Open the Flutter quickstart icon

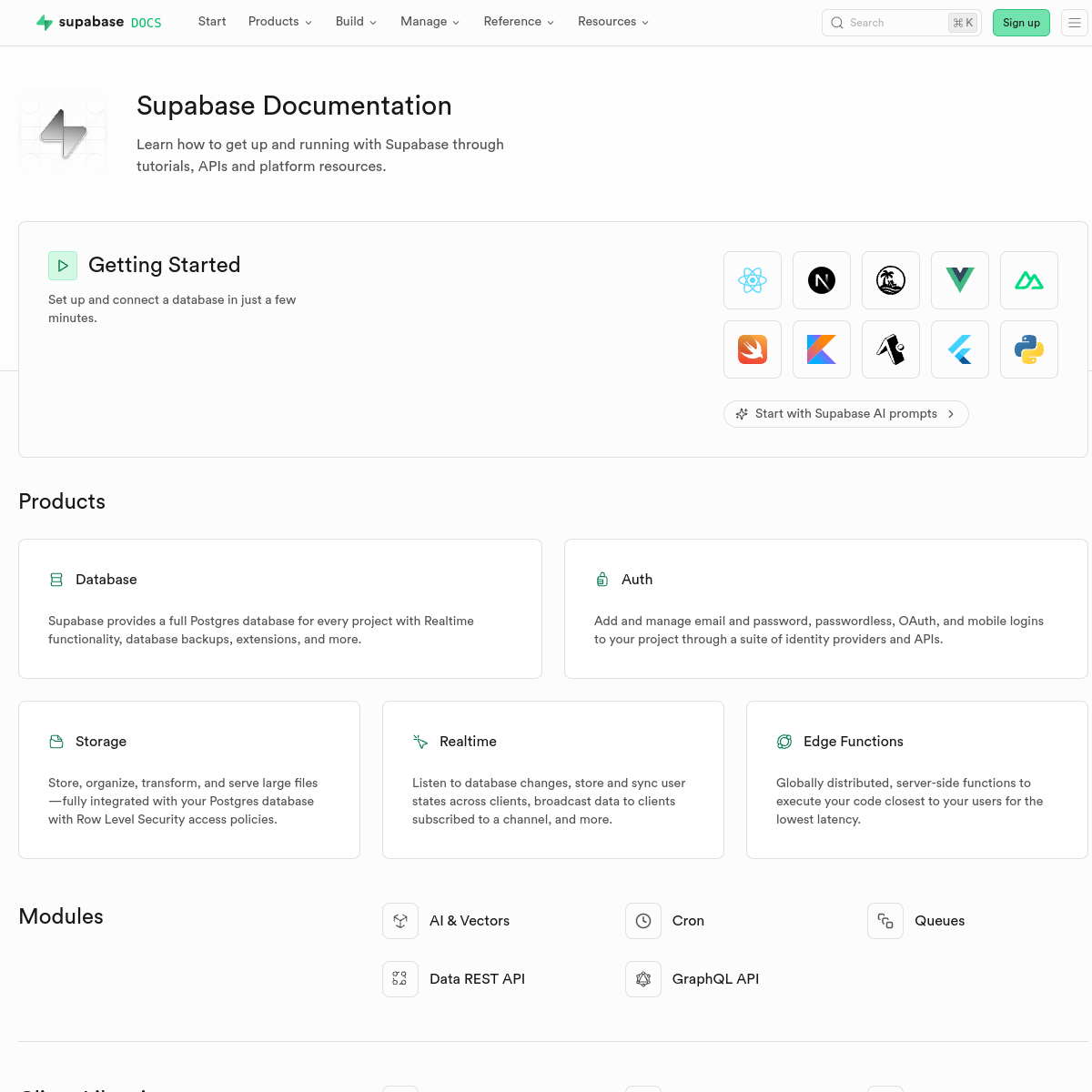(960, 349)
